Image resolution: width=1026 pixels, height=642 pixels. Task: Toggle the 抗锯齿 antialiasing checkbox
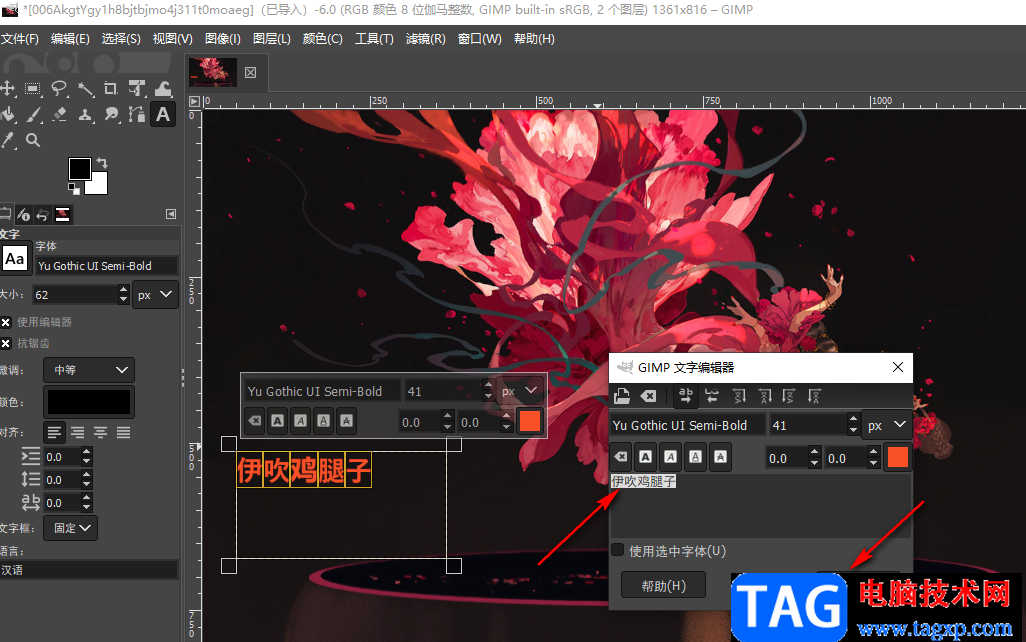(x=6, y=343)
